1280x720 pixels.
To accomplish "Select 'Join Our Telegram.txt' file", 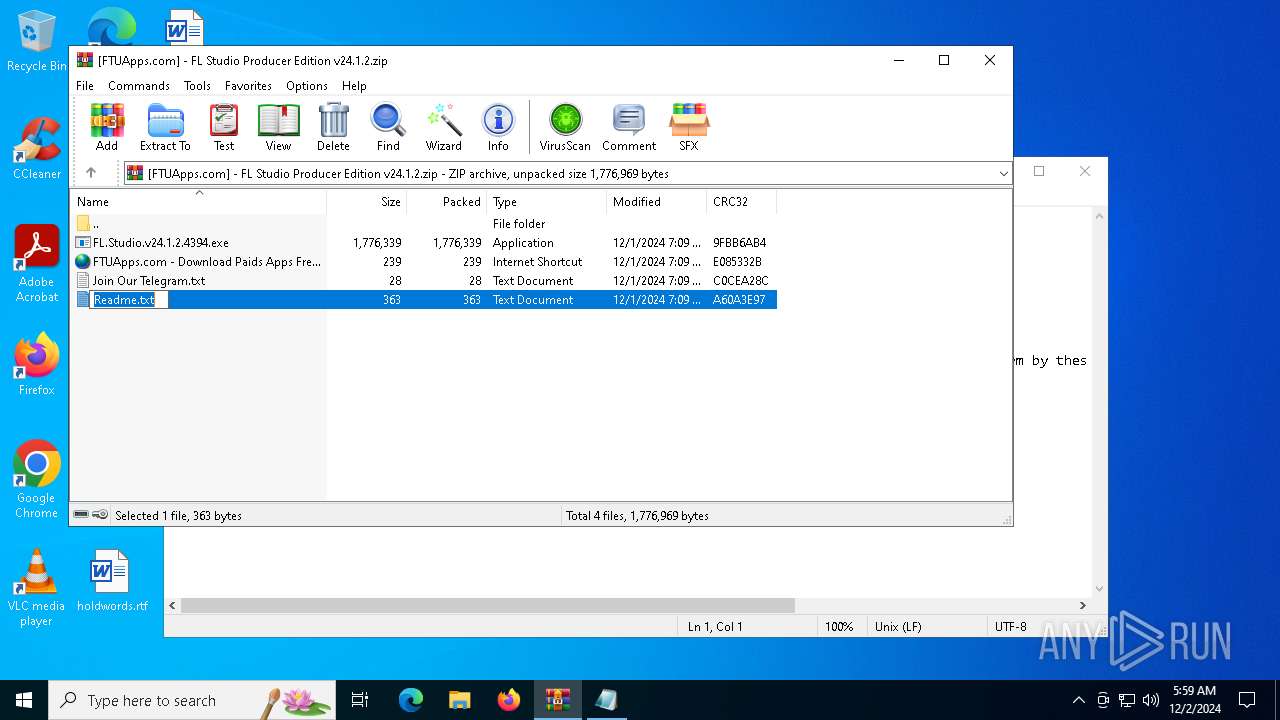I will tap(423, 281).
